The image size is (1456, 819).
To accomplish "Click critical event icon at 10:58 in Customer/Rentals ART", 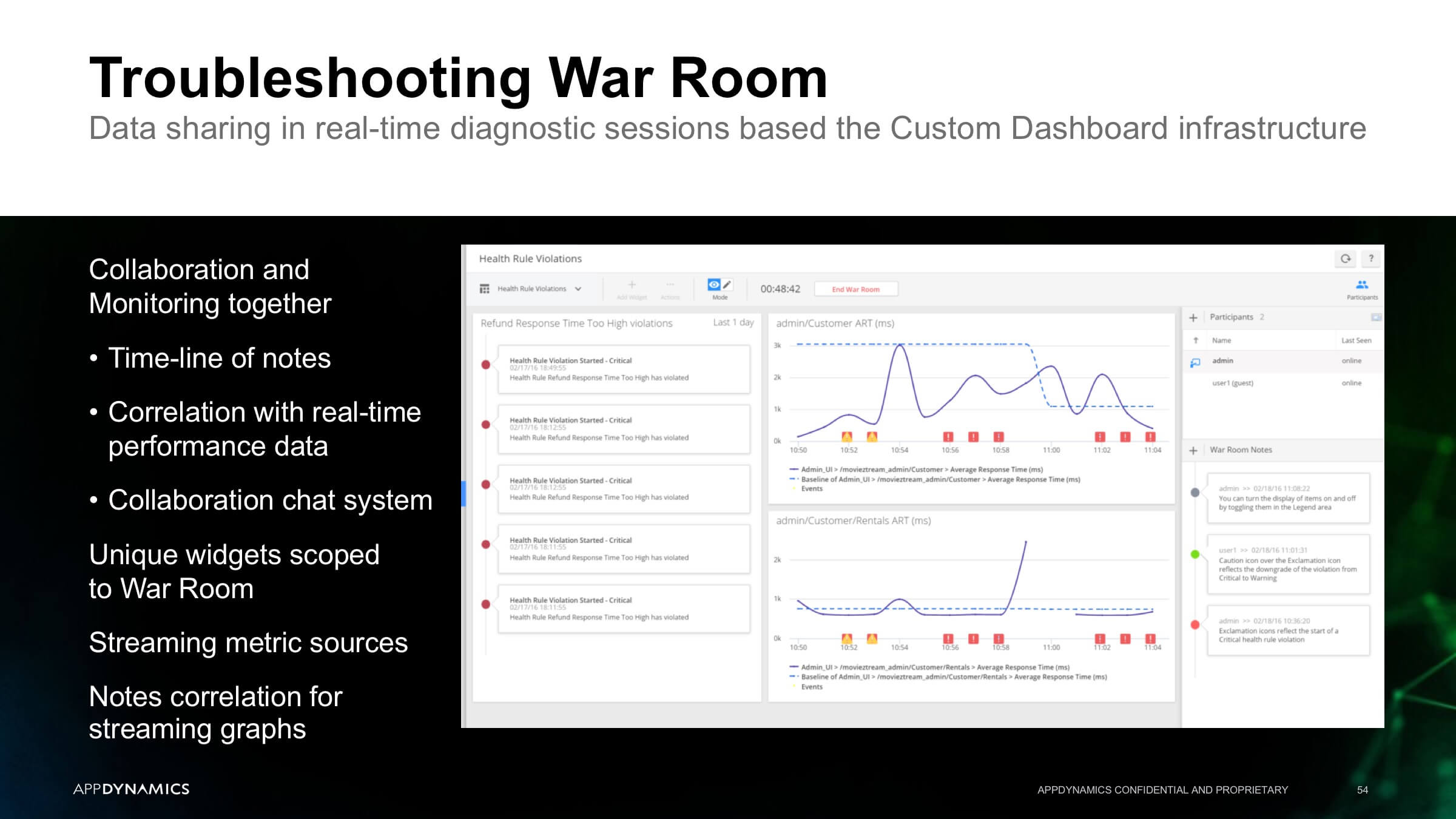I will coord(999,638).
